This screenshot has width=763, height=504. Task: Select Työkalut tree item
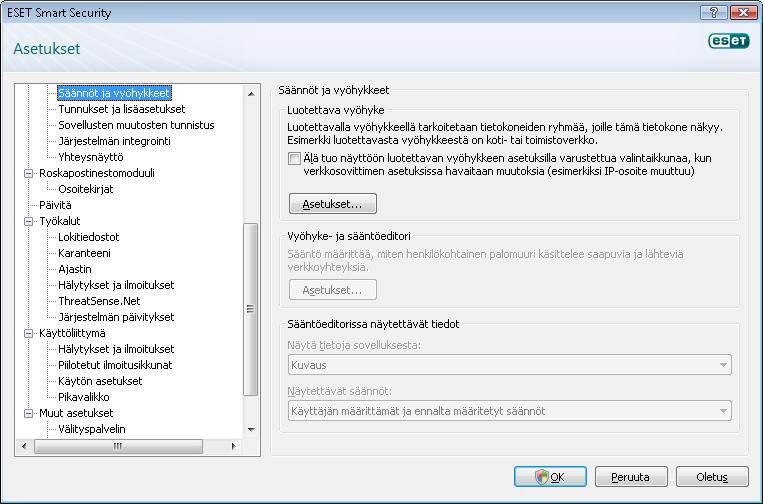coord(60,221)
